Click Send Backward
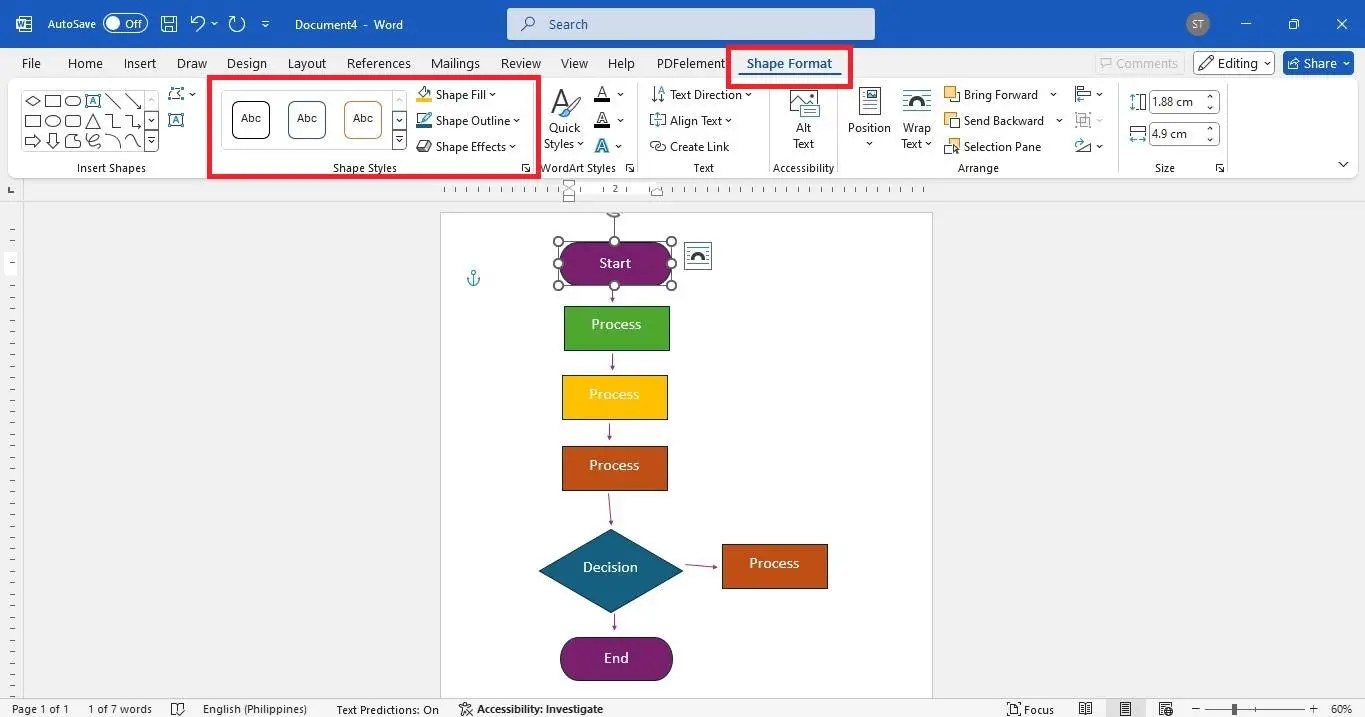The width and height of the screenshot is (1365, 717). (x=994, y=120)
